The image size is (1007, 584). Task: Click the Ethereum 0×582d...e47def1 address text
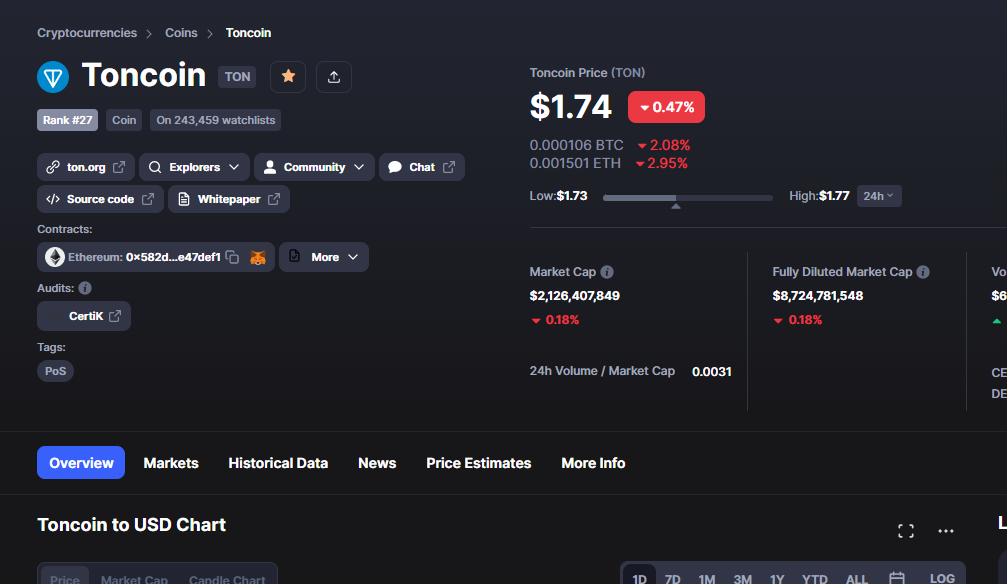pyautogui.click(x=144, y=257)
